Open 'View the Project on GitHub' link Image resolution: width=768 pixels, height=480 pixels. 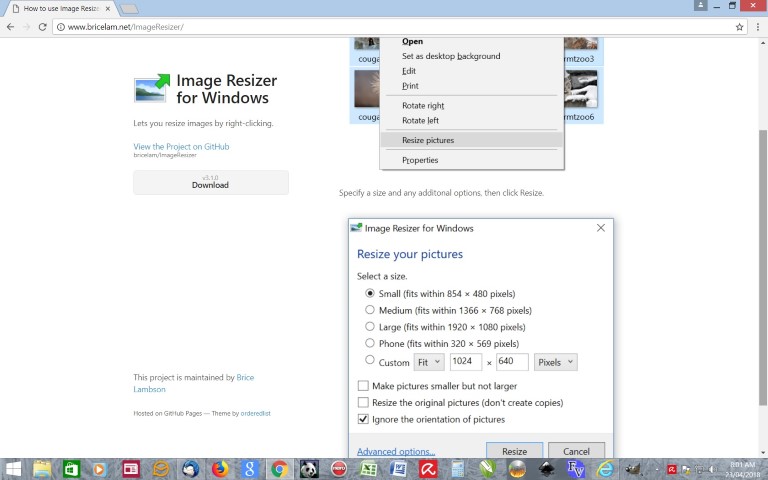pos(181,146)
